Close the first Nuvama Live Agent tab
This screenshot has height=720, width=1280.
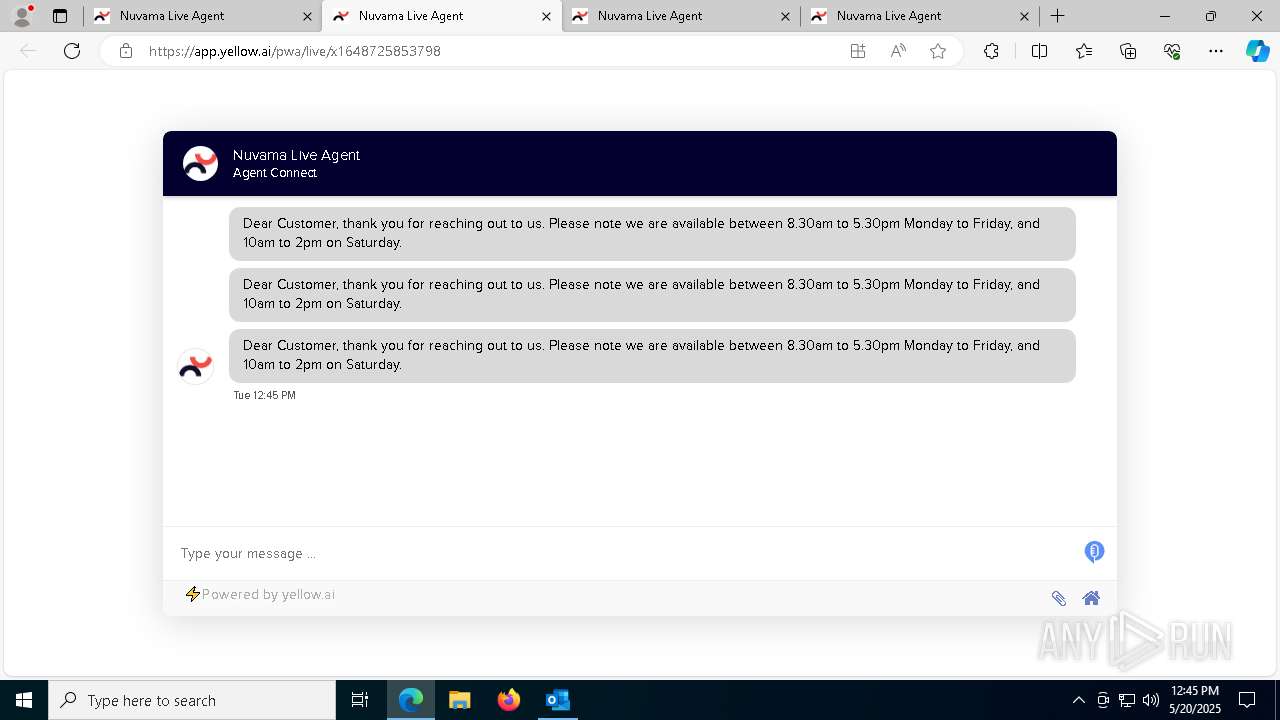(307, 16)
